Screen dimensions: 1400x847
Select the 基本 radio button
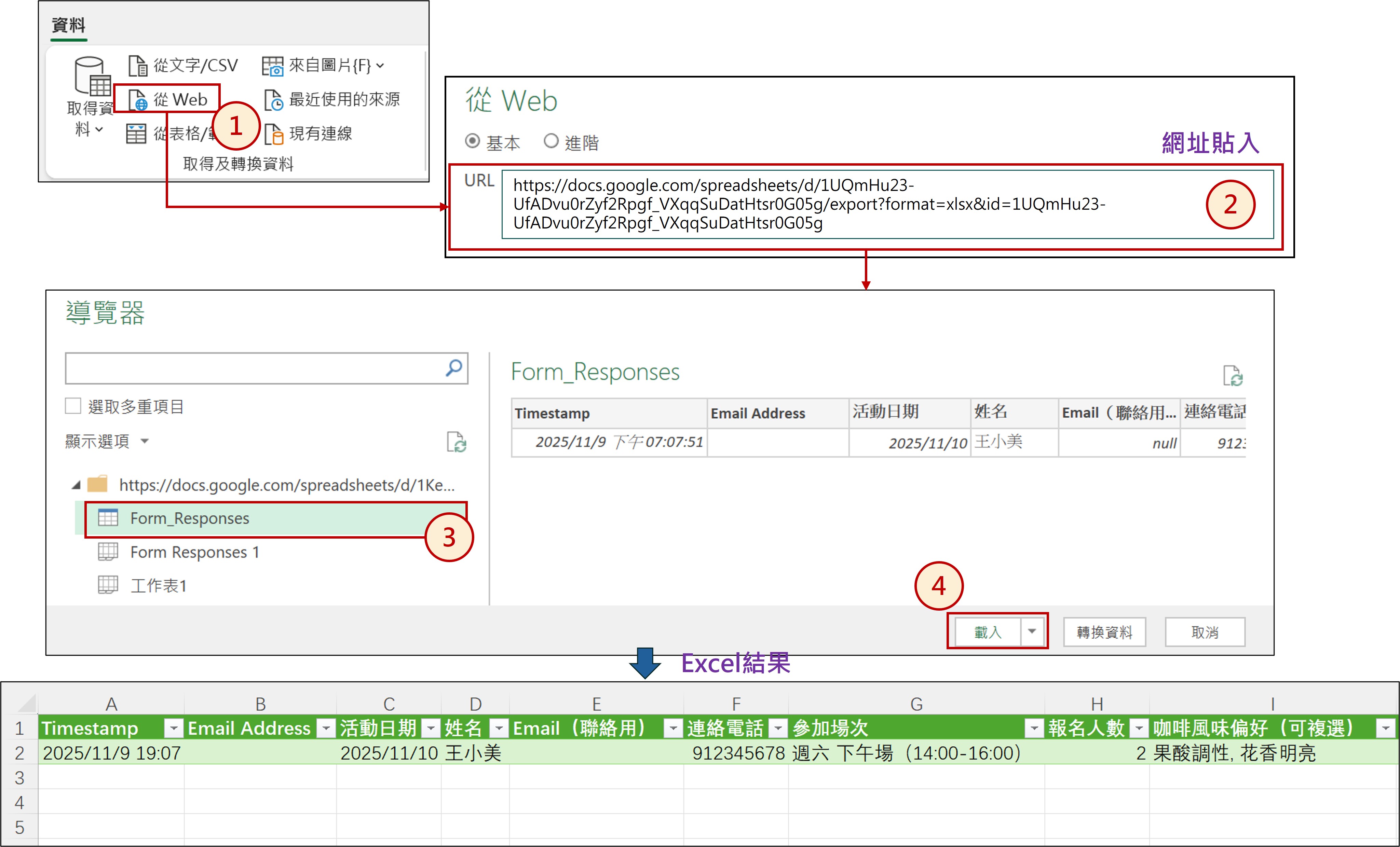point(472,141)
